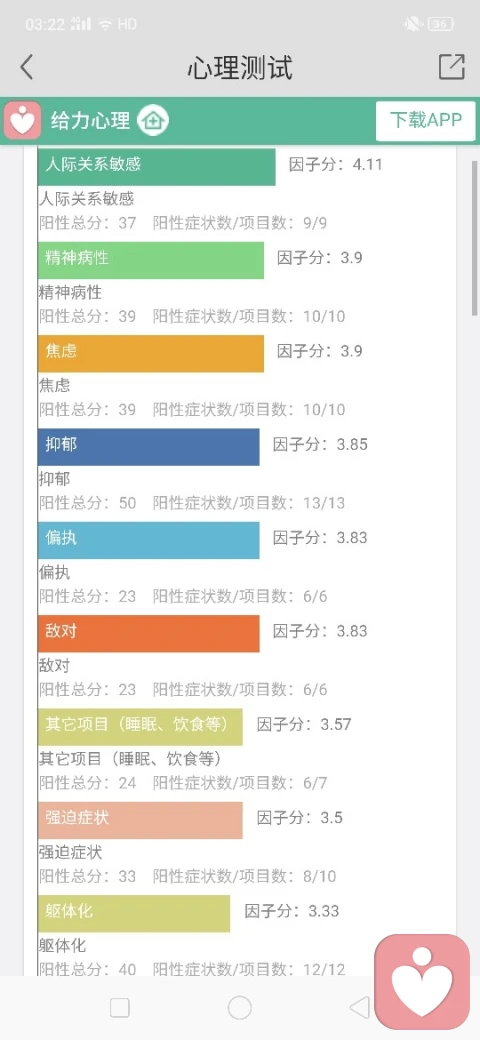Tap the red-orange 敌对 bar

149,633
